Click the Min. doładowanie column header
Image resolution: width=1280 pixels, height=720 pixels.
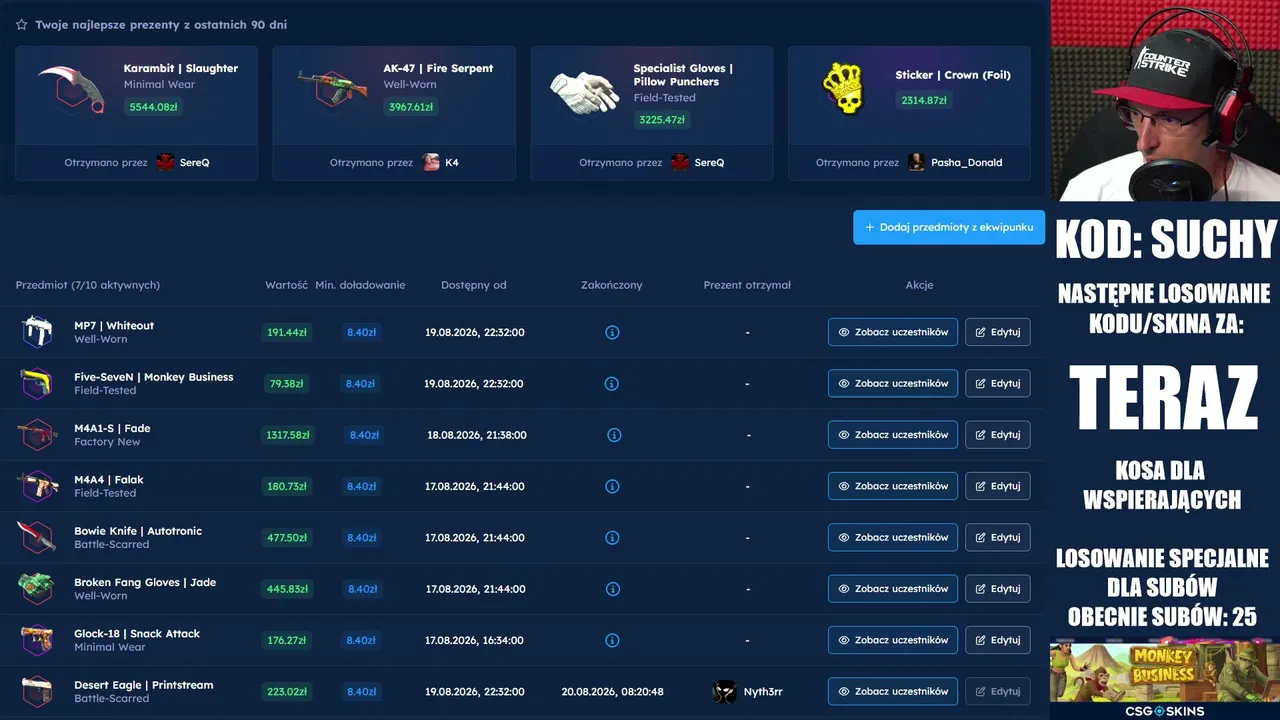(360, 285)
